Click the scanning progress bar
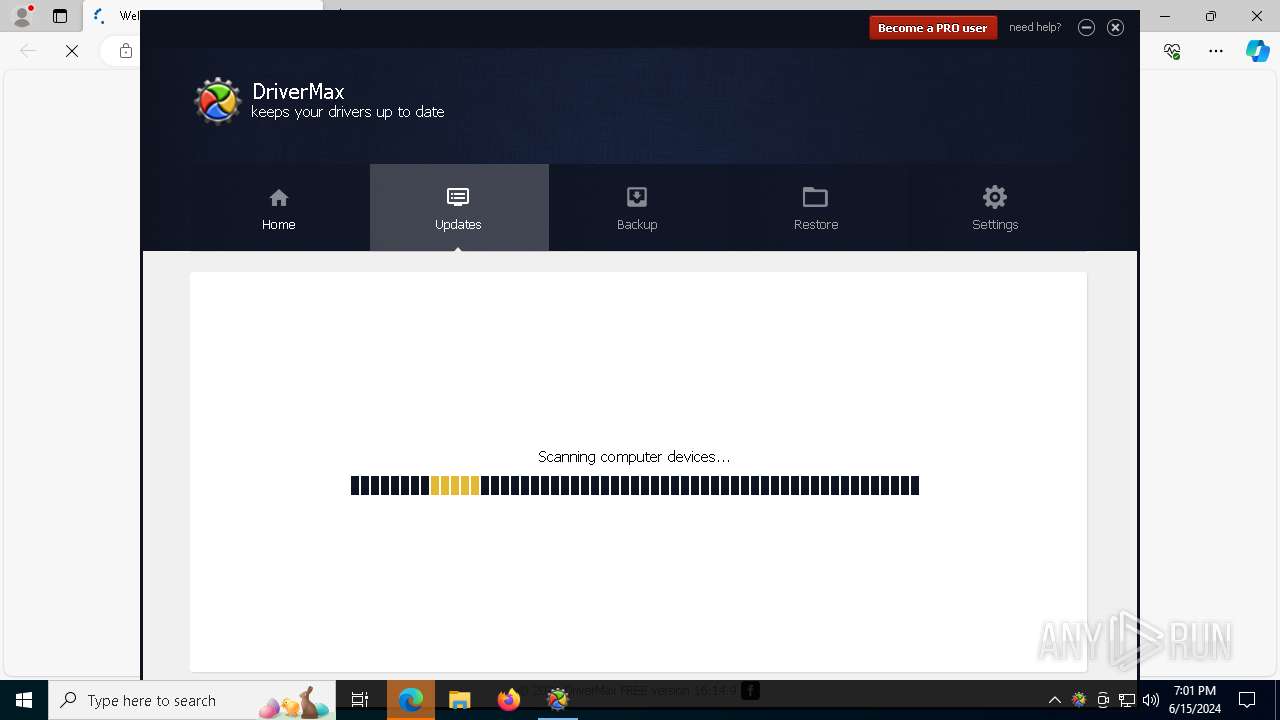Viewport: 1280px width, 720px height. tap(635, 485)
